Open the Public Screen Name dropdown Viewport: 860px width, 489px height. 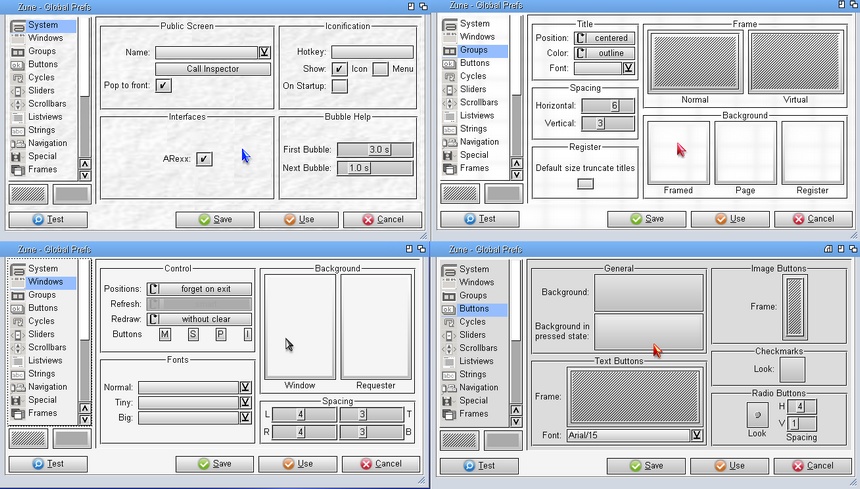click(x=264, y=52)
